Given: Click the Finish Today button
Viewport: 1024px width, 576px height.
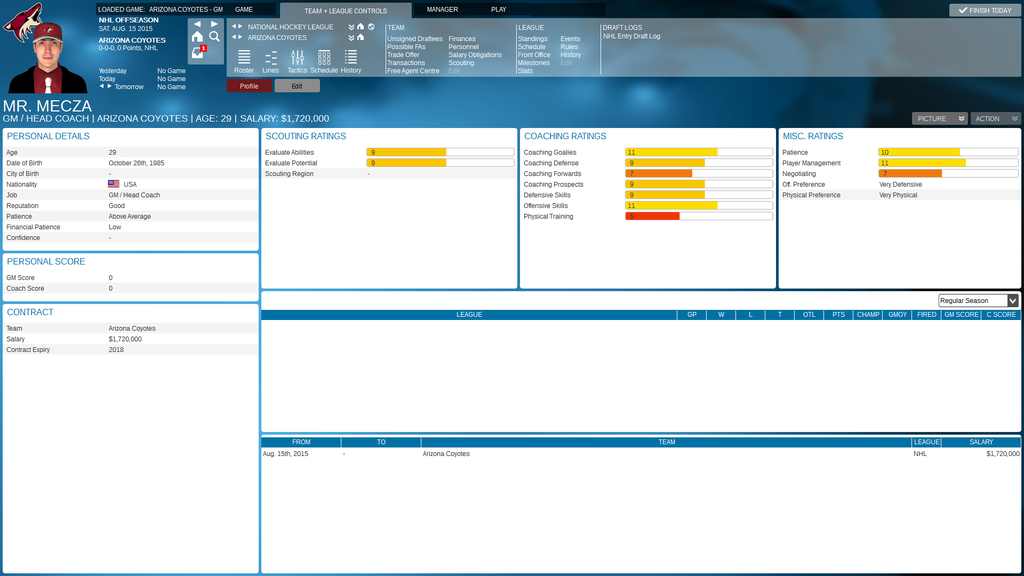Looking at the screenshot, I should pyautogui.click(x=985, y=10).
